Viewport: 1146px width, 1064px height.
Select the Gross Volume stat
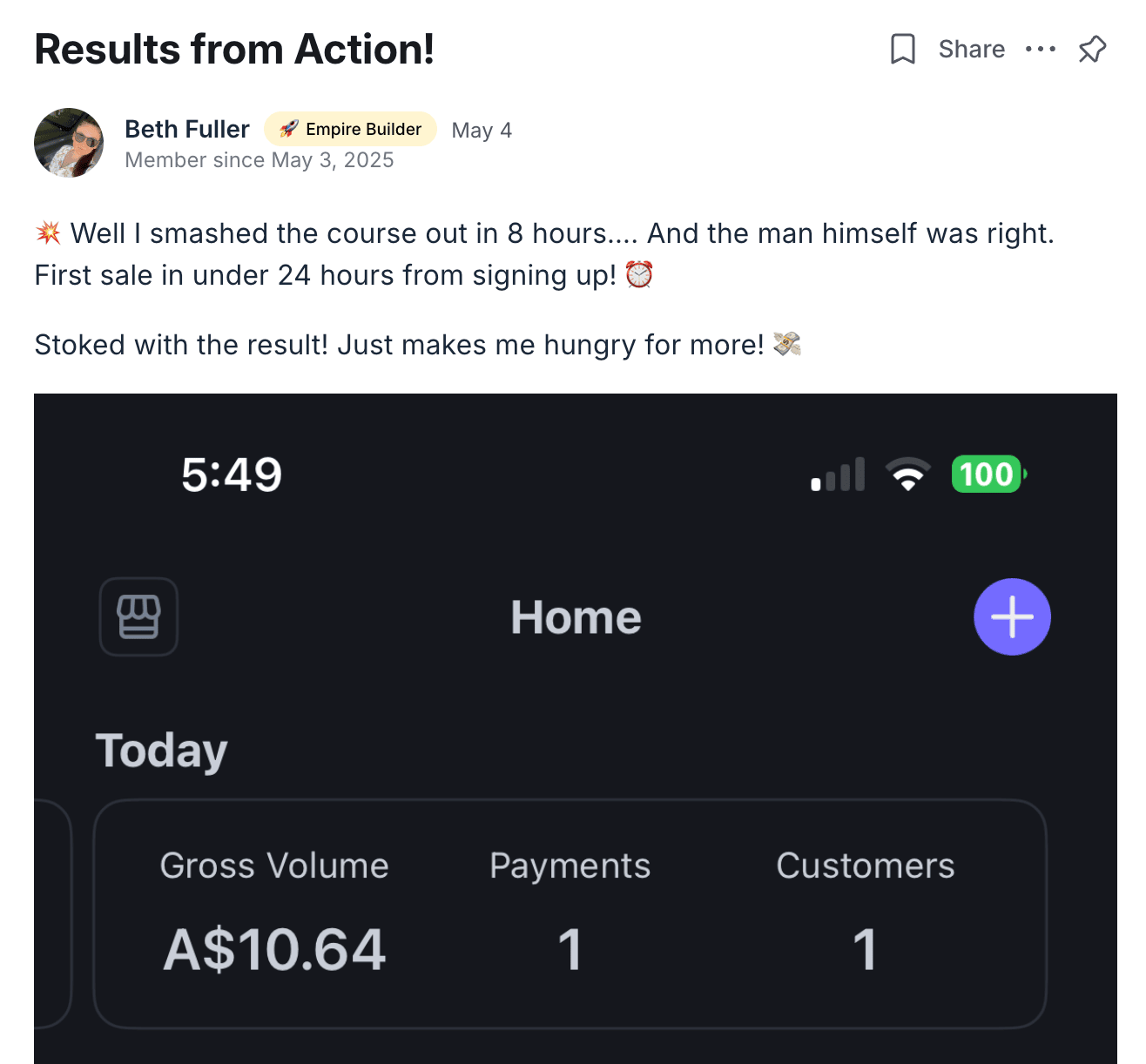pos(274,866)
